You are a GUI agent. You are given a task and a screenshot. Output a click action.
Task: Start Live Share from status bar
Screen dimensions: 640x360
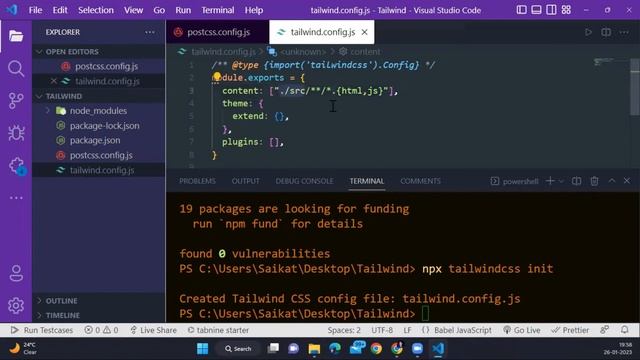pyautogui.click(x=153, y=330)
